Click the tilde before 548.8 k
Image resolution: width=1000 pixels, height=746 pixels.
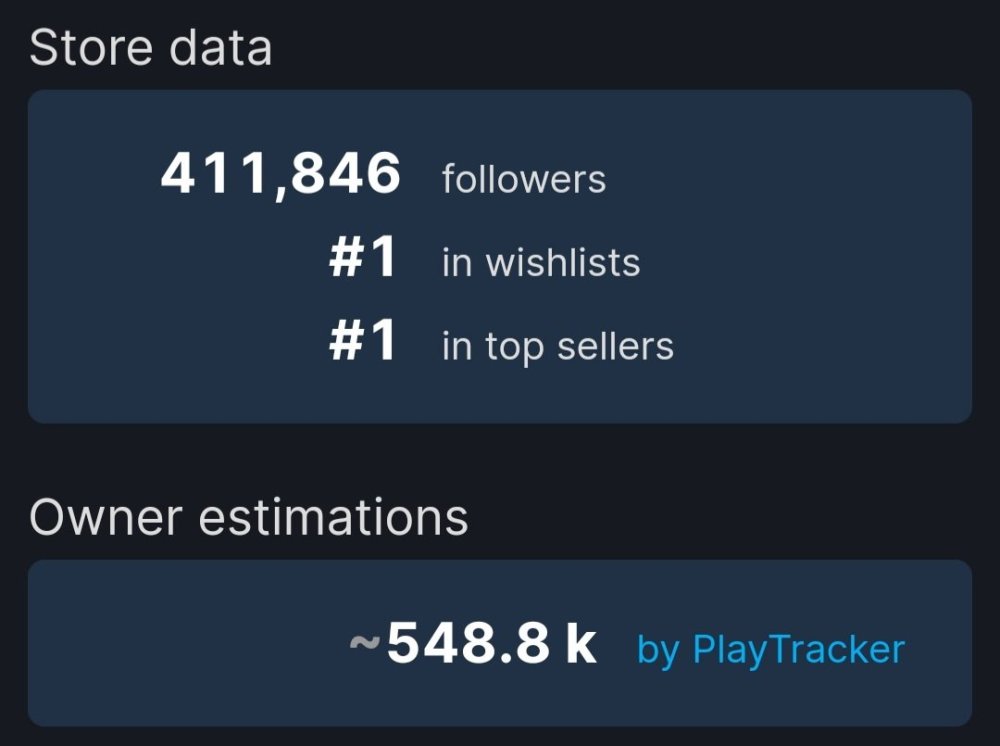364,645
